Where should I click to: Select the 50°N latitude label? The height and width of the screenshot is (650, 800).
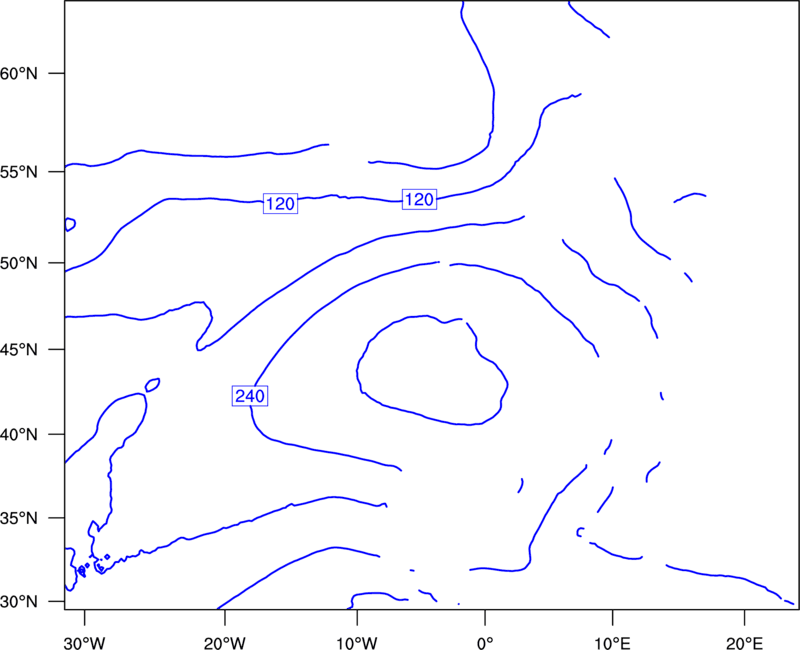tap(19, 263)
